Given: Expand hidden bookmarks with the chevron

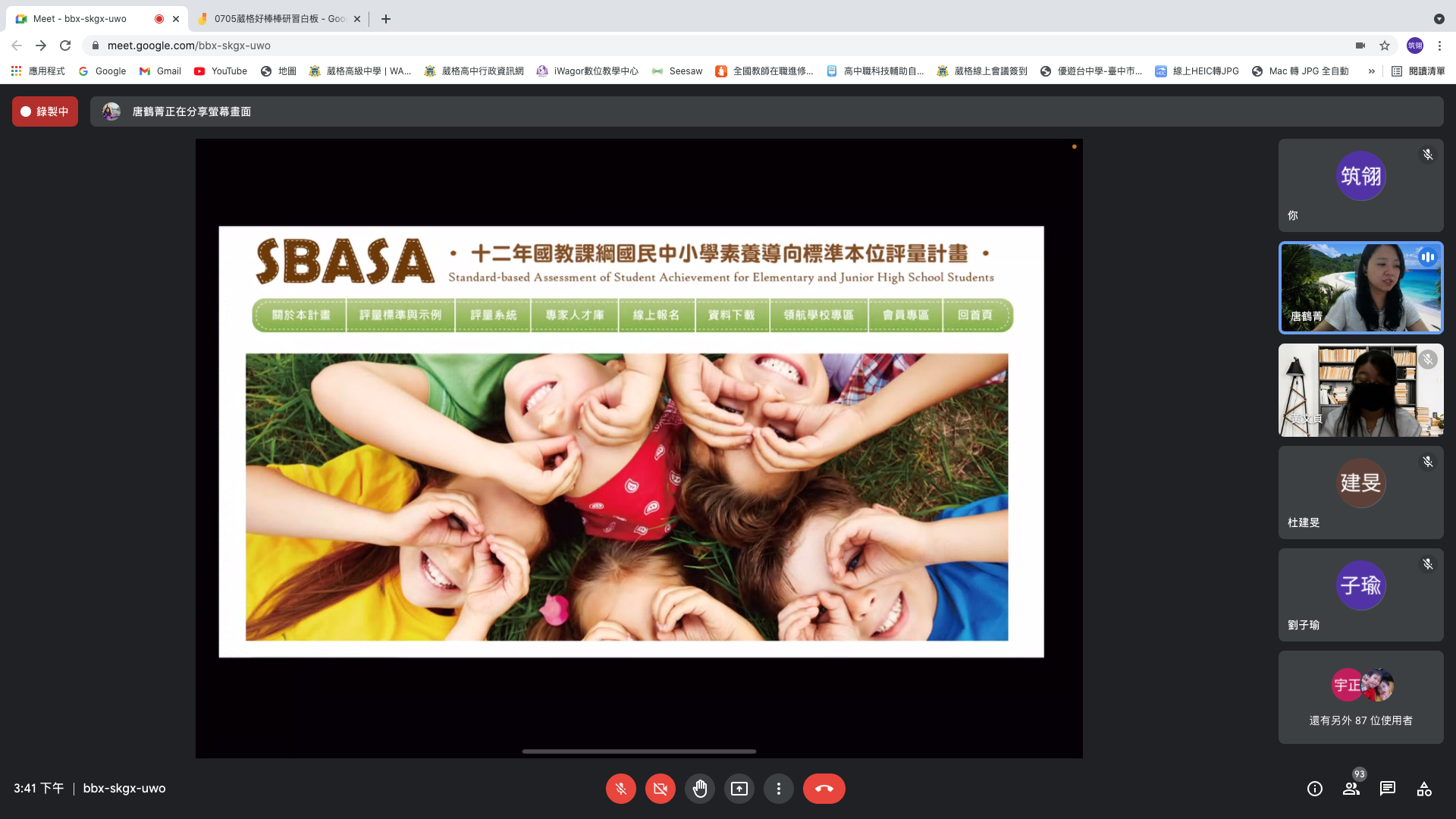Looking at the screenshot, I should click(1371, 71).
